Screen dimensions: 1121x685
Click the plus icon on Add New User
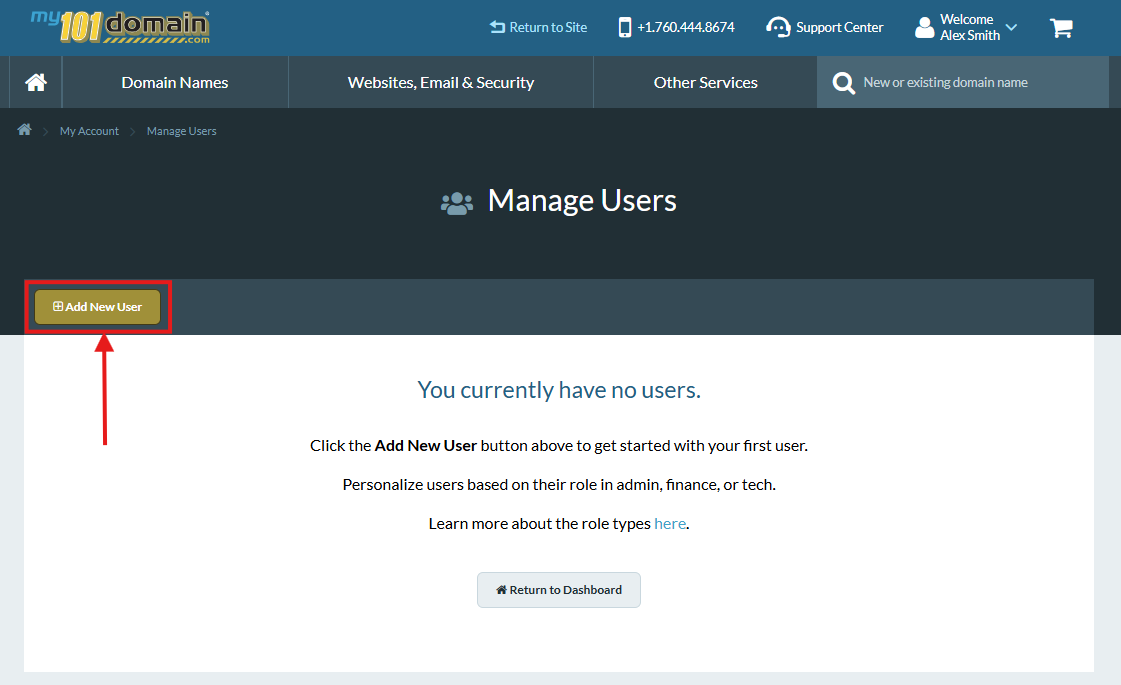point(59,307)
